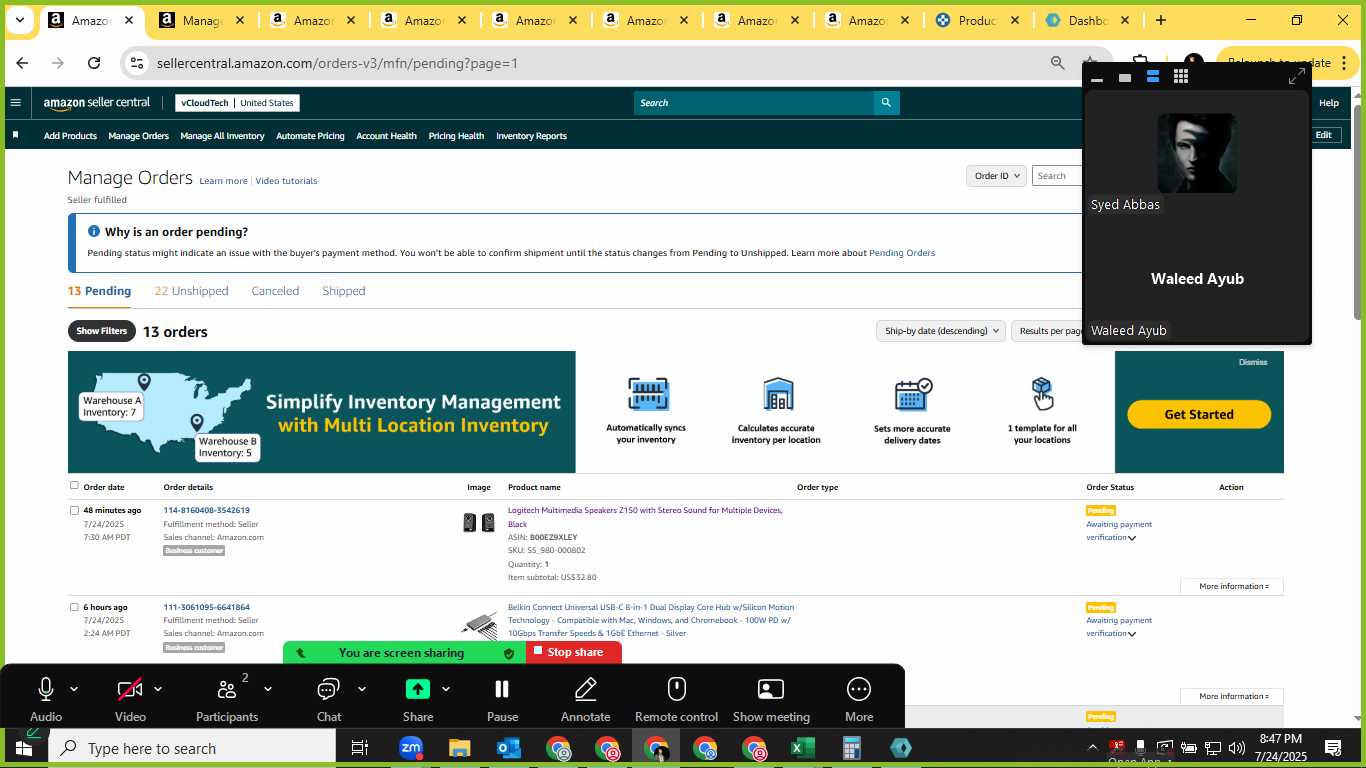Click the Show Filters button
This screenshot has width=1366, height=768.
(102, 331)
